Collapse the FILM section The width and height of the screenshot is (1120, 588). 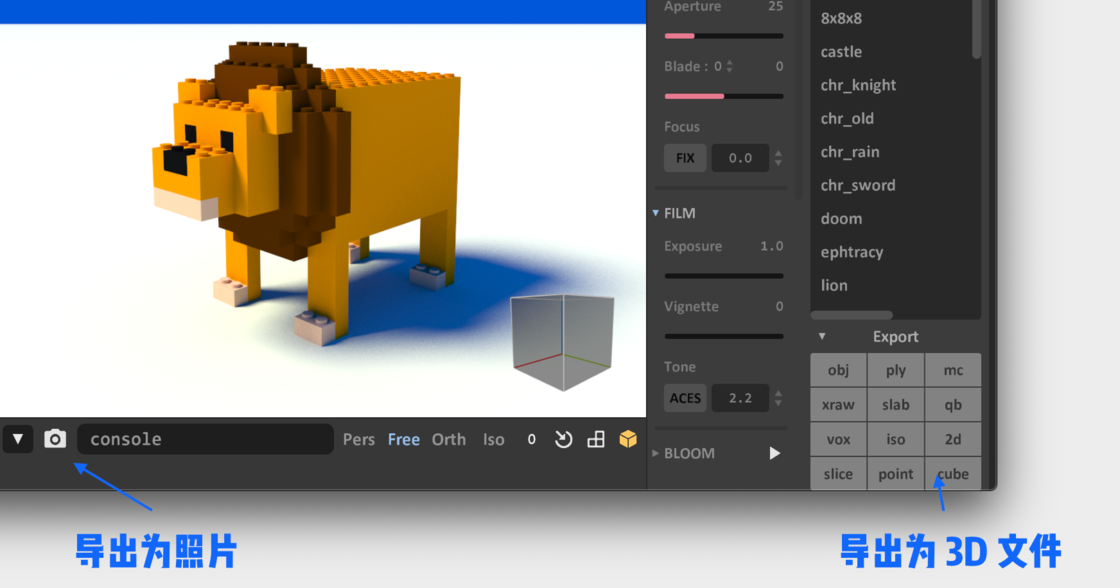point(656,213)
